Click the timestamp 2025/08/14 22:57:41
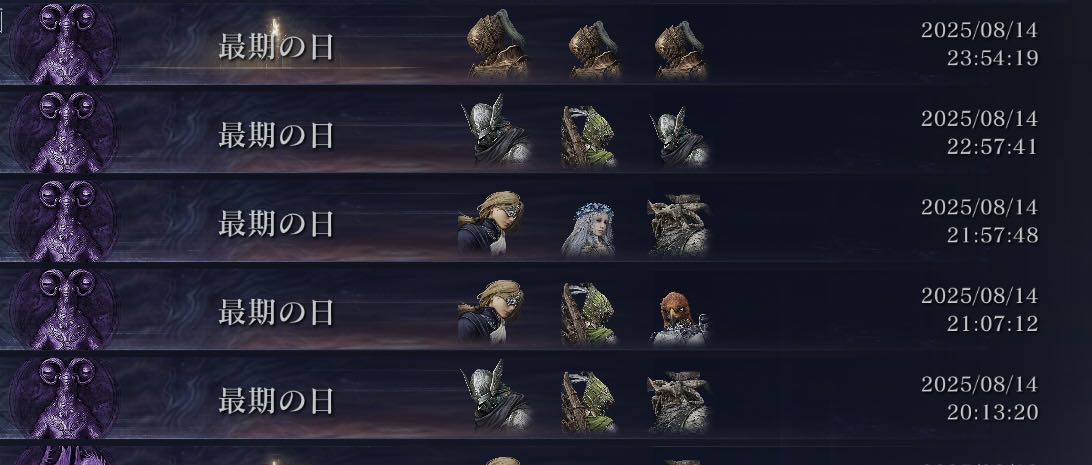The width and height of the screenshot is (1092, 465). tap(979, 133)
